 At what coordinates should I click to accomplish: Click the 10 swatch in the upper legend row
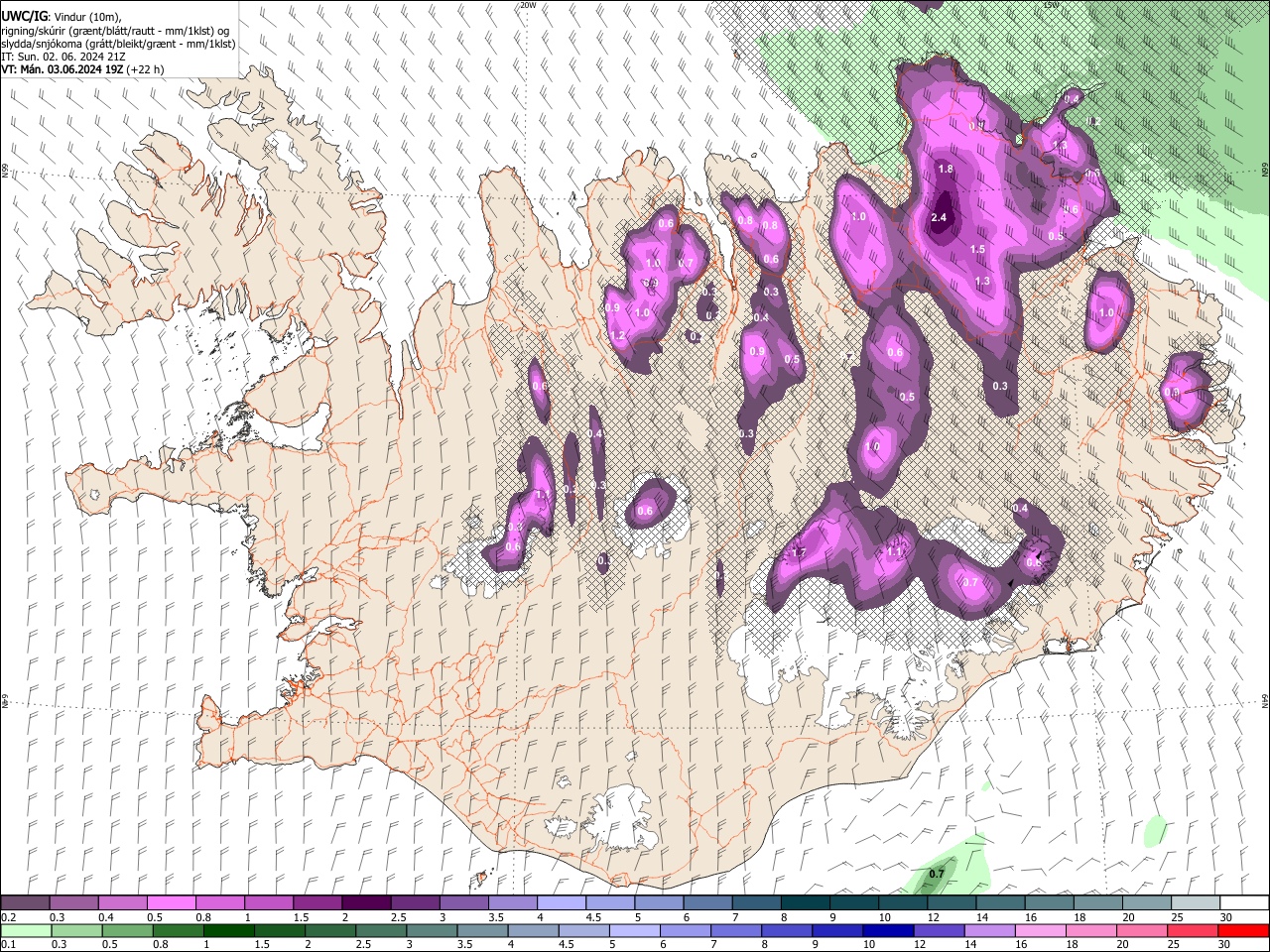(902, 903)
